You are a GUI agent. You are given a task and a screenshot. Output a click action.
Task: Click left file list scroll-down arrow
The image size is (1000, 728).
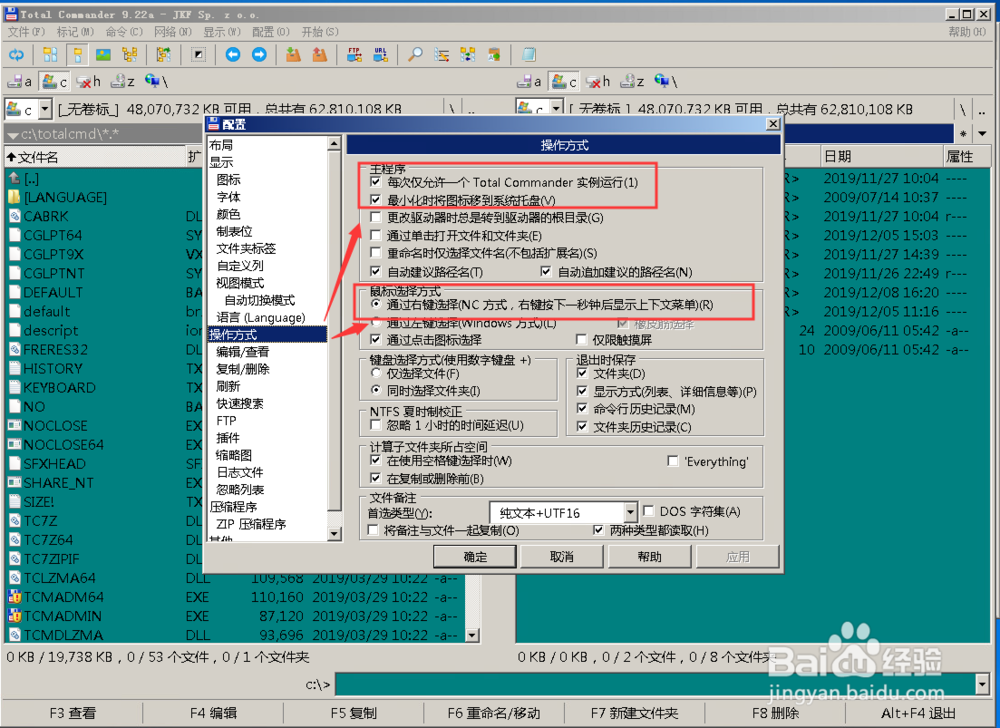(x=472, y=635)
